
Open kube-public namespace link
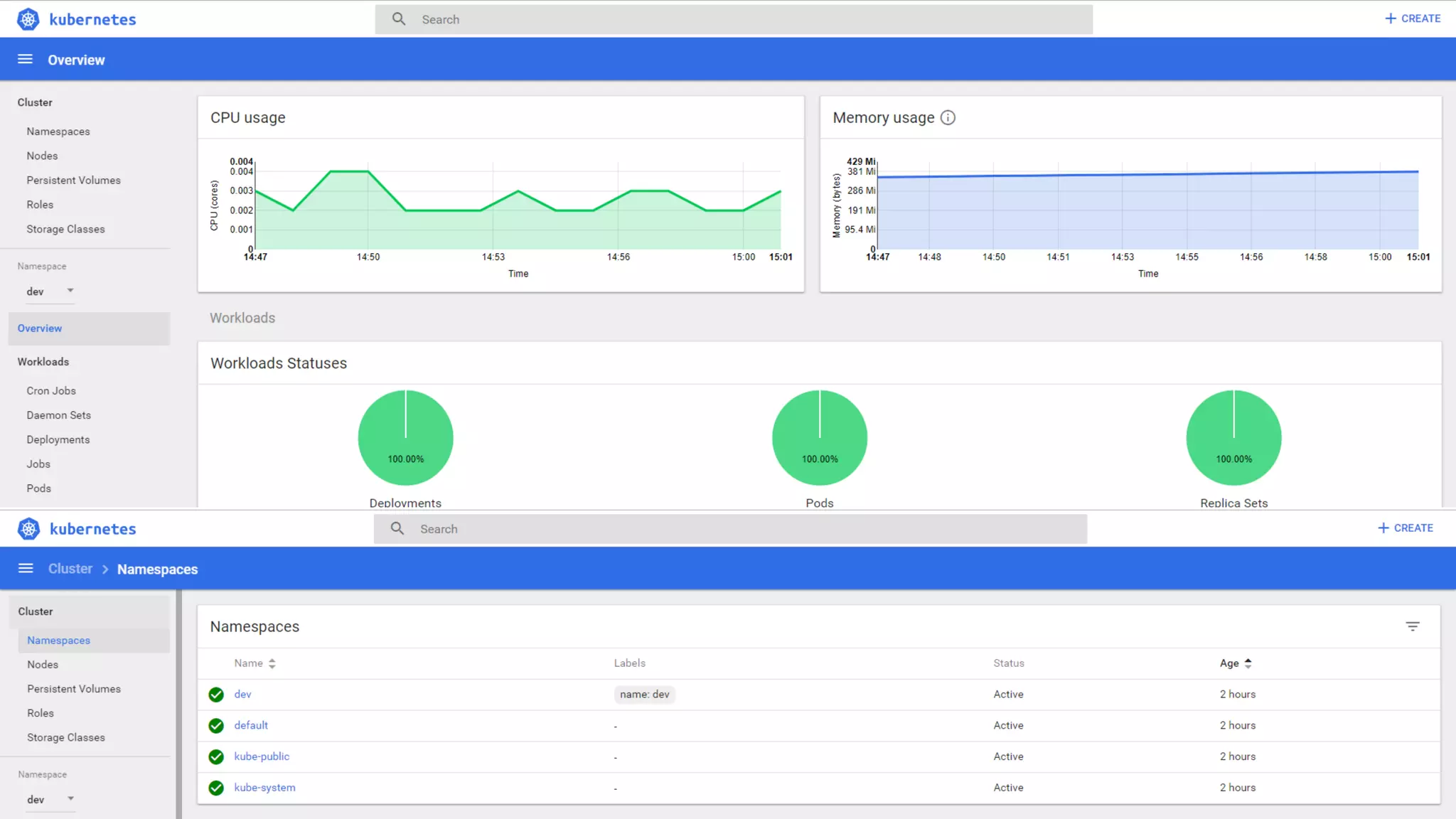pos(262,756)
